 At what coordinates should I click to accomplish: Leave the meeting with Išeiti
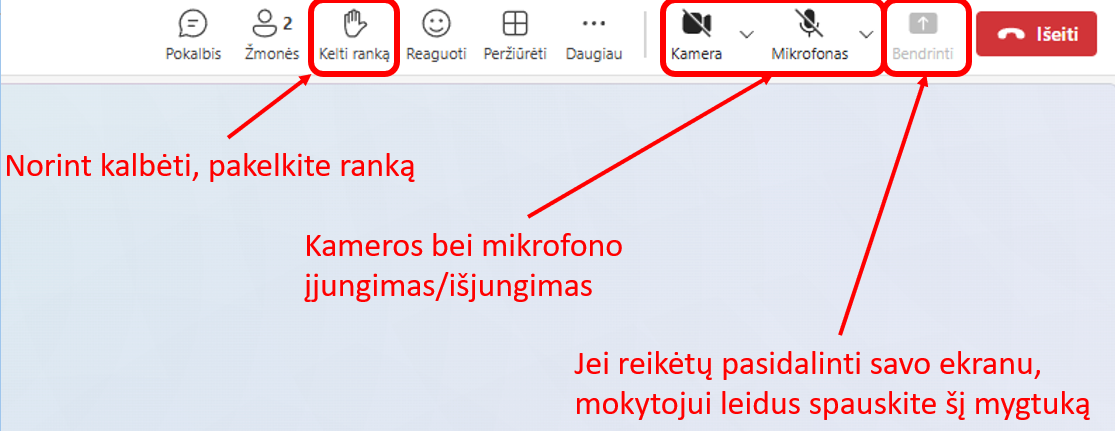(1037, 33)
